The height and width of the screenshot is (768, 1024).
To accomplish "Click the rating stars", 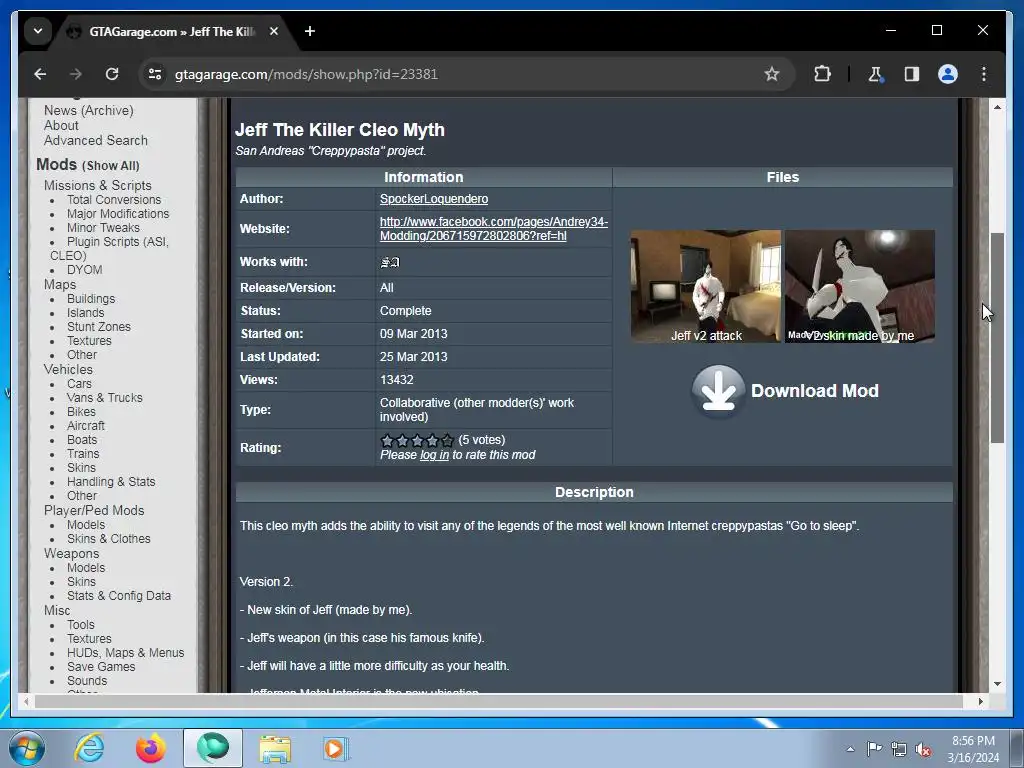I will [417, 441].
